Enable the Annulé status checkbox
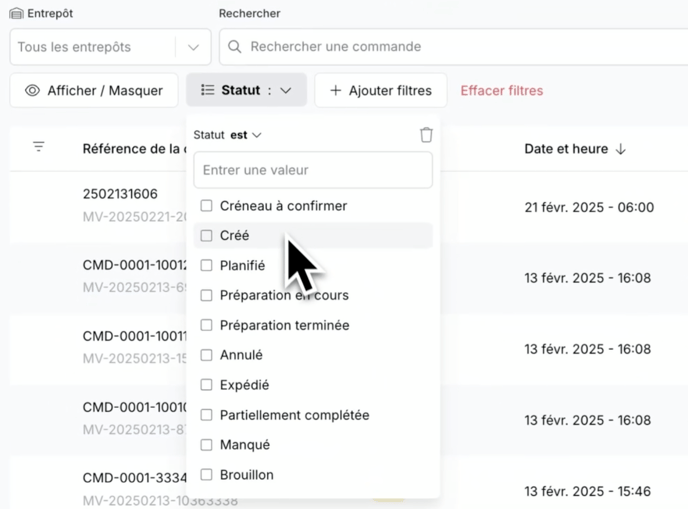This screenshot has width=688, height=509. point(207,355)
